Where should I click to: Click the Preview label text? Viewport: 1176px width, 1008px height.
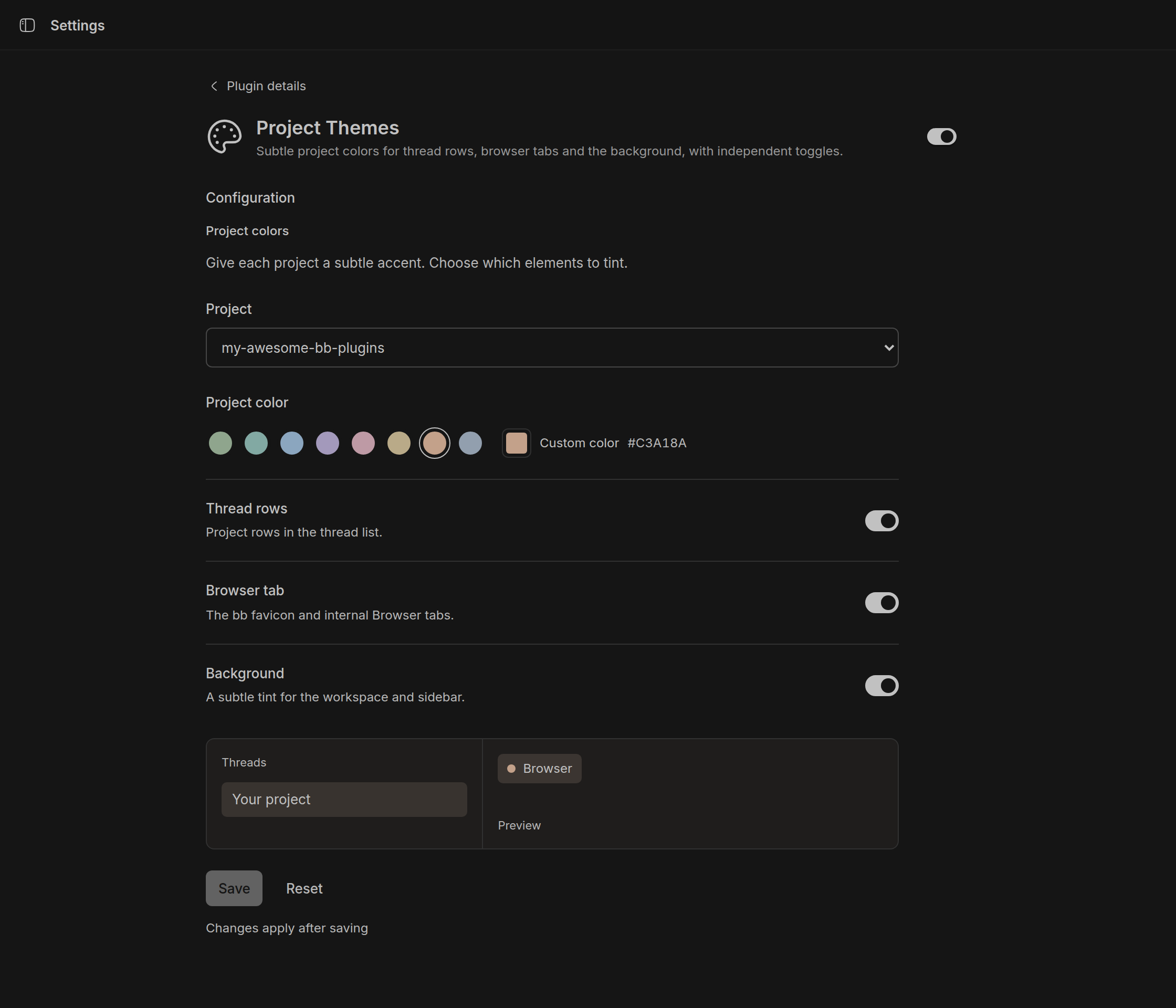(519, 825)
